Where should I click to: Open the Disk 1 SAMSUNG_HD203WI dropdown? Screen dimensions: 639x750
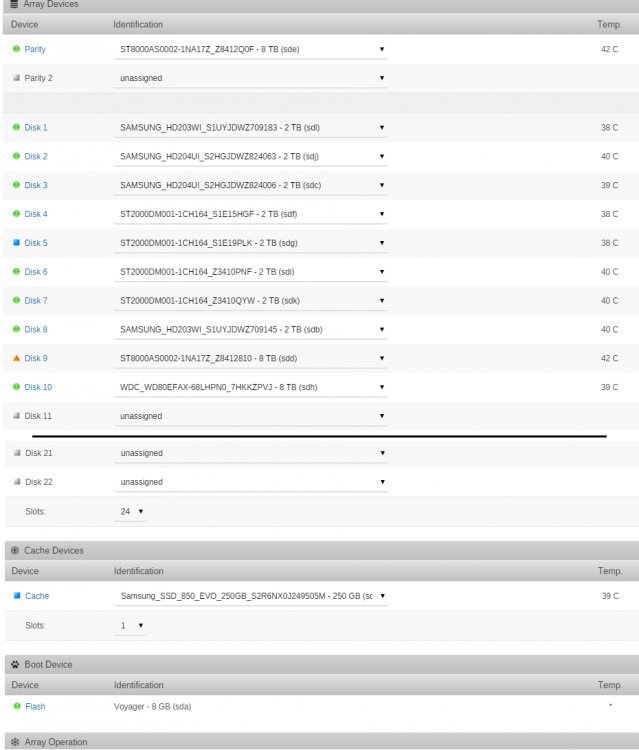pyautogui.click(x=250, y=127)
